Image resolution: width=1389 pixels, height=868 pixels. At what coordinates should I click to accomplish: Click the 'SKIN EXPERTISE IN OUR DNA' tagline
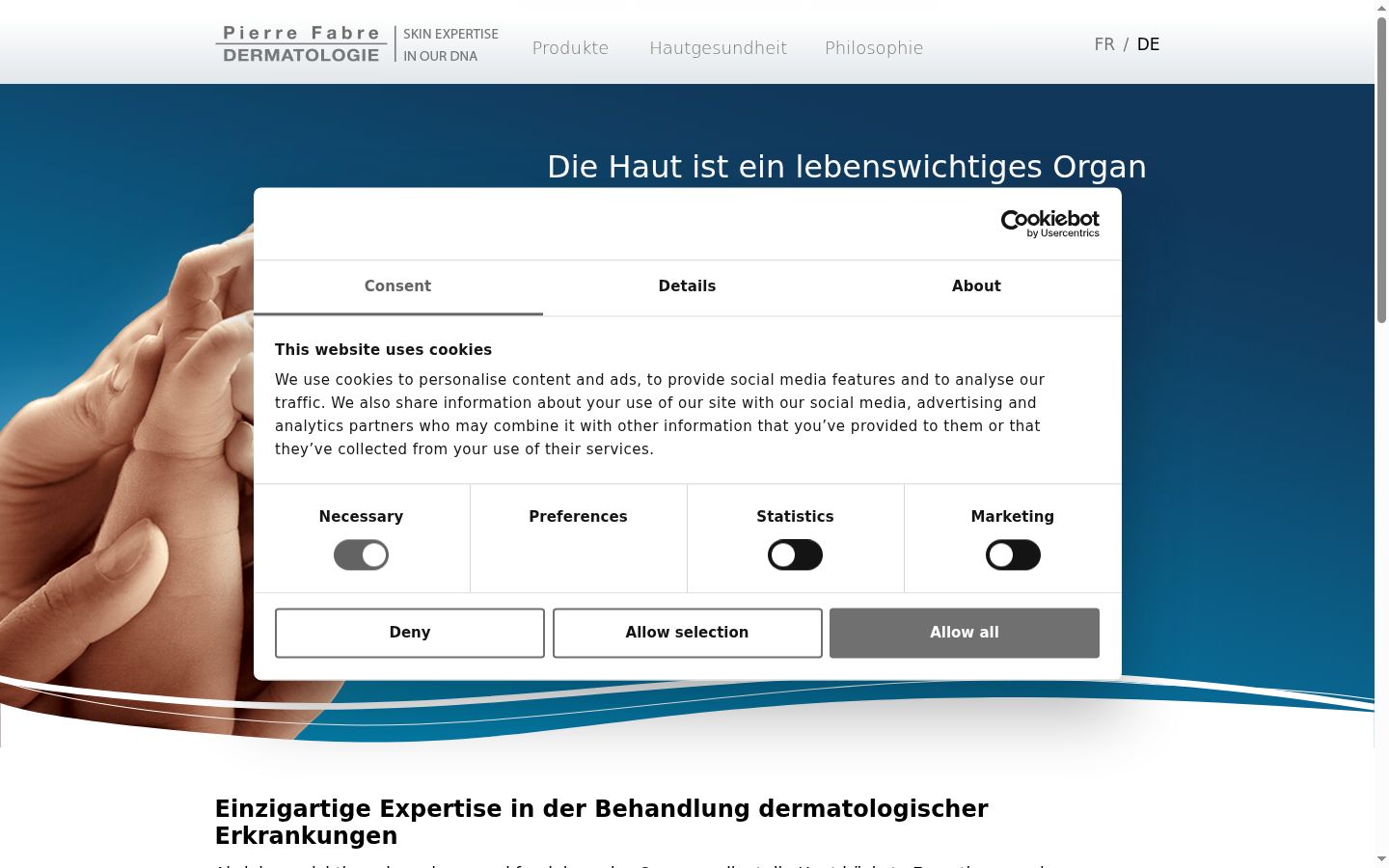click(450, 44)
